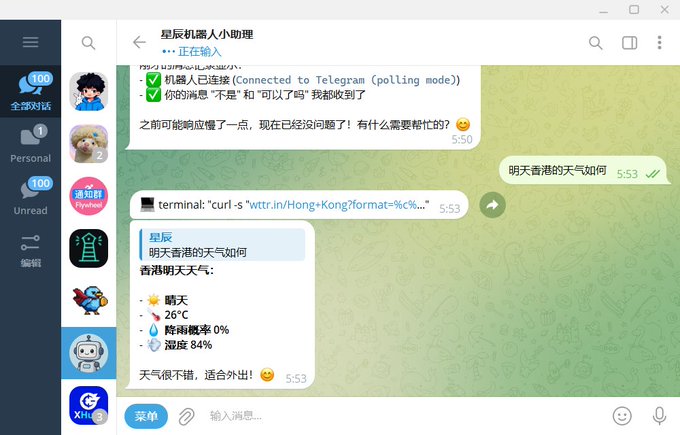Image resolution: width=680 pixels, height=435 pixels.
Task: Switch to the Personal folder tab
Action: [30, 144]
